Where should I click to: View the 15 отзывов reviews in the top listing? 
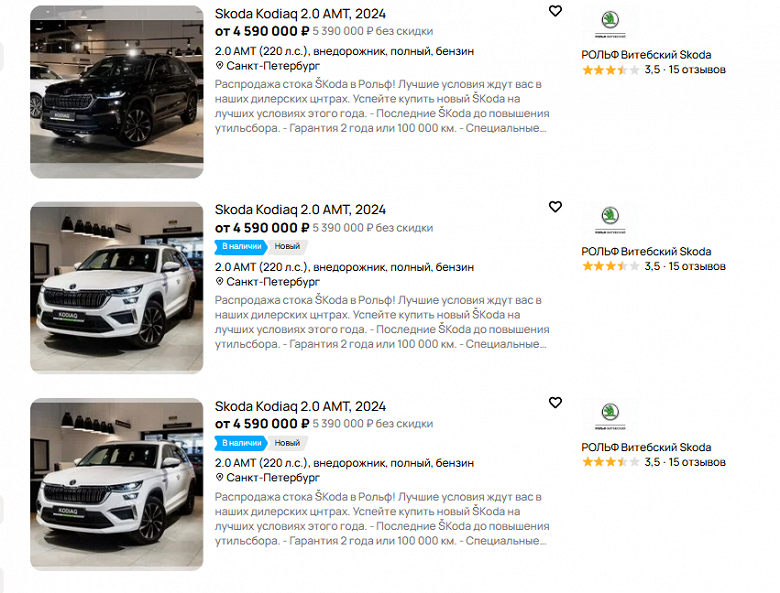(697, 70)
